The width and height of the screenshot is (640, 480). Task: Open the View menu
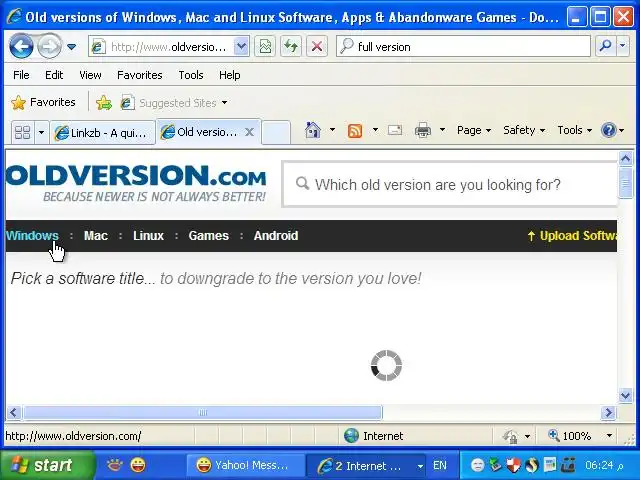(x=90, y=75)
